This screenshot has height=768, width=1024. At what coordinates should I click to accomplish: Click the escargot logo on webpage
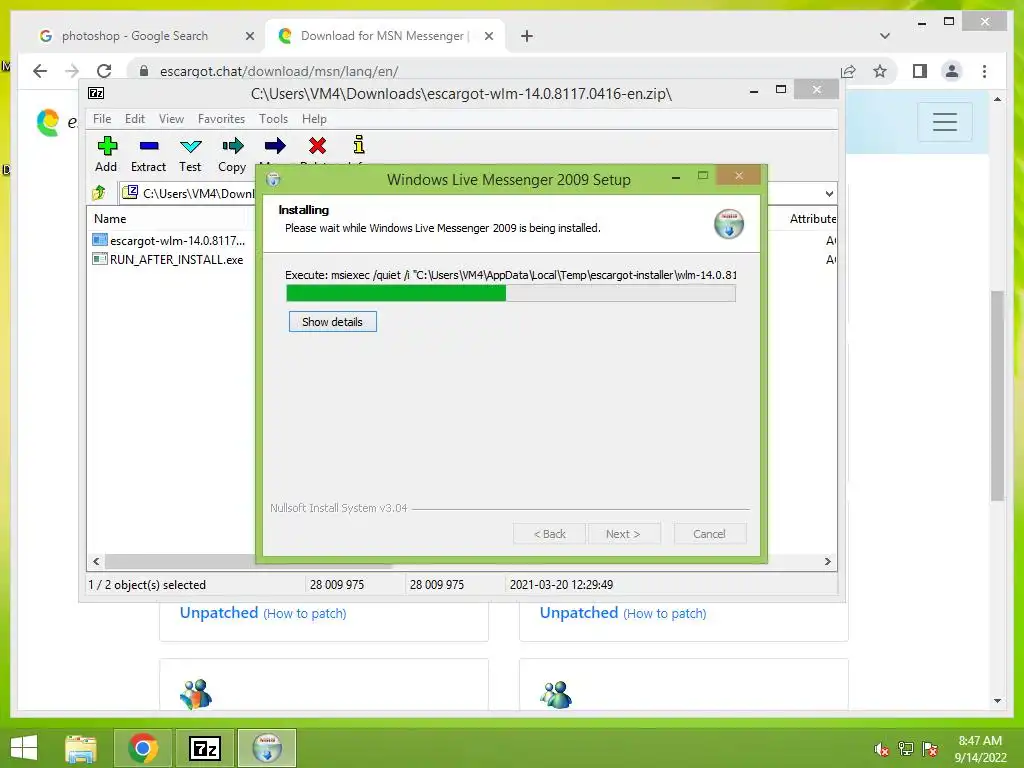click(x=48, y=122)
